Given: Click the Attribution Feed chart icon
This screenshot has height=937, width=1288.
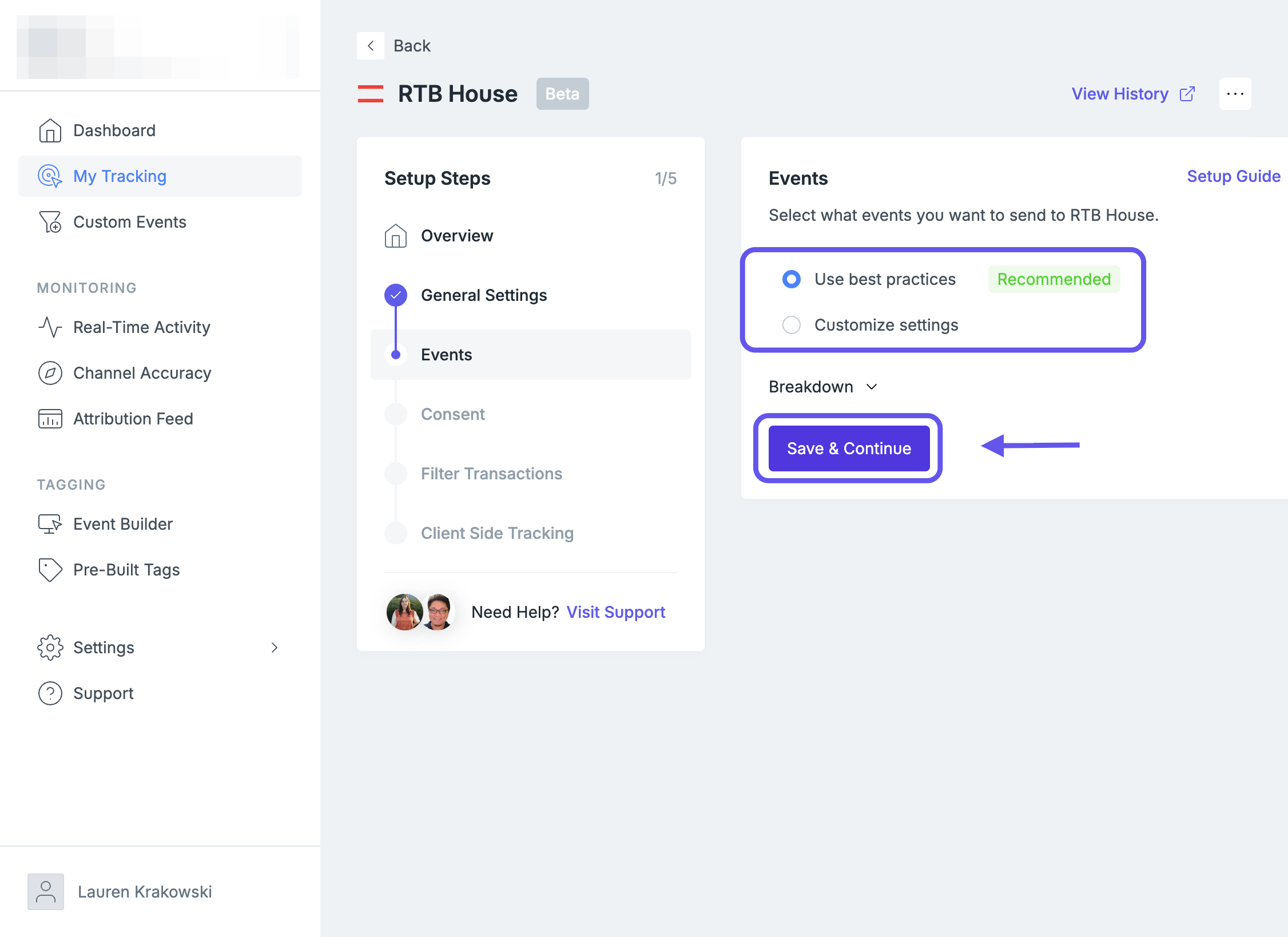Looking at the screenshot, I should click(50, 419).
